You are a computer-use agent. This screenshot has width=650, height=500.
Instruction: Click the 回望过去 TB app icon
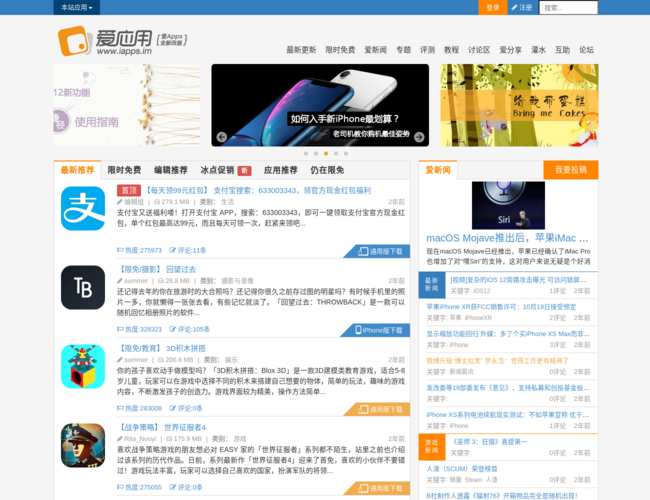coord(83,287)
